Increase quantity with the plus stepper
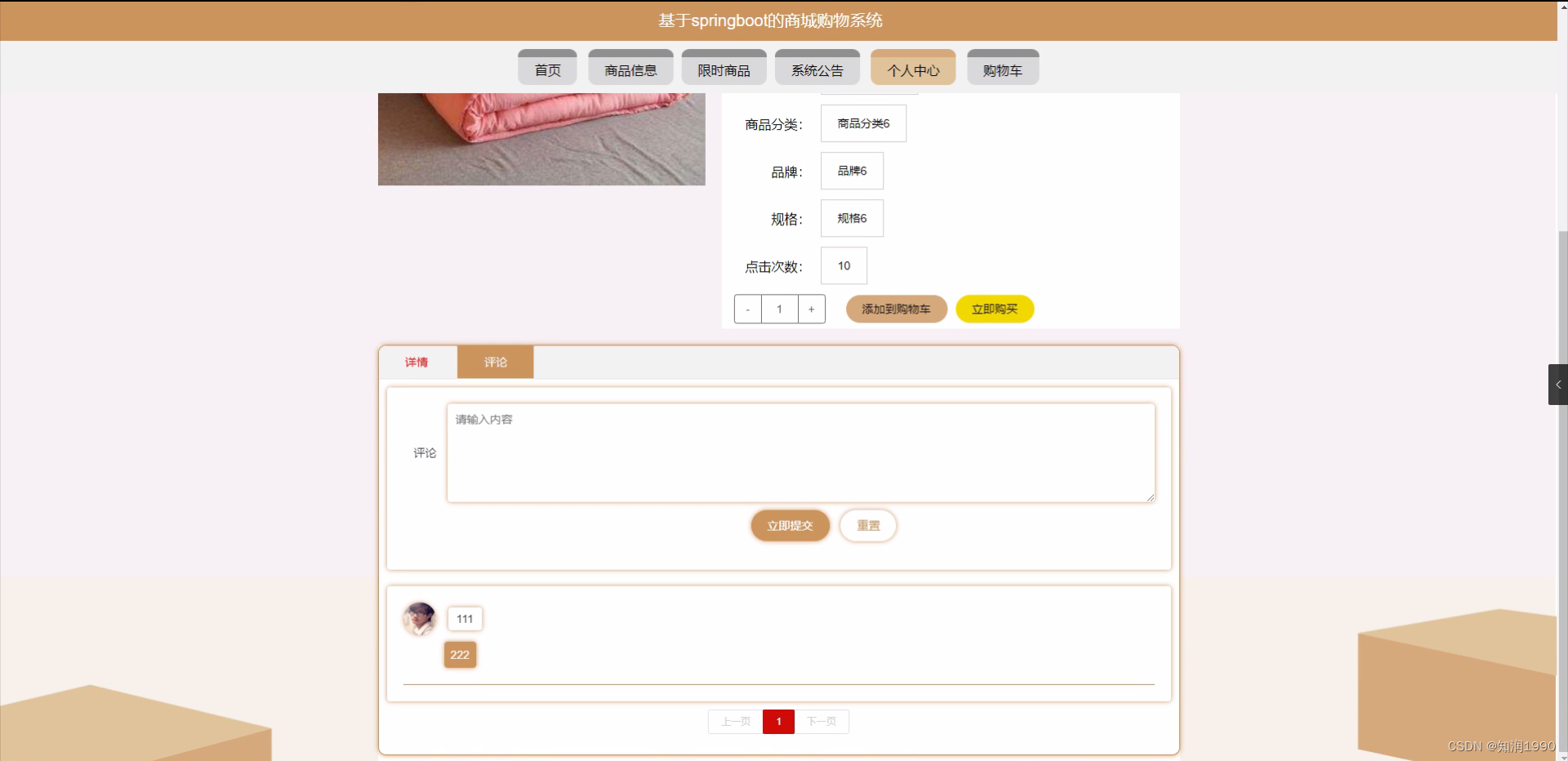Image resolution: width=1568 pixels, height=761 pixels. (x=811, y=309)
